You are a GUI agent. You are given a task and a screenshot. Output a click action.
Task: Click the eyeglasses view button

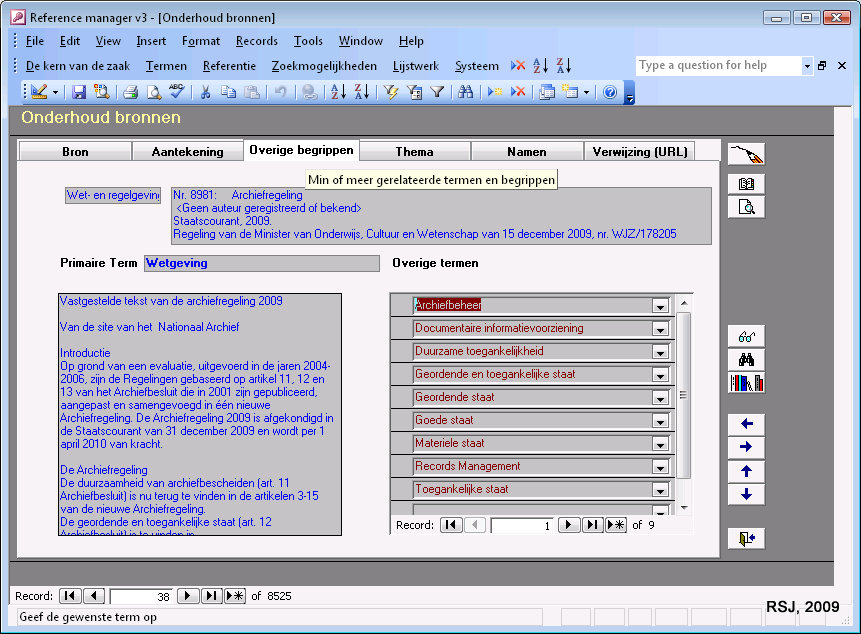[746, 337]
